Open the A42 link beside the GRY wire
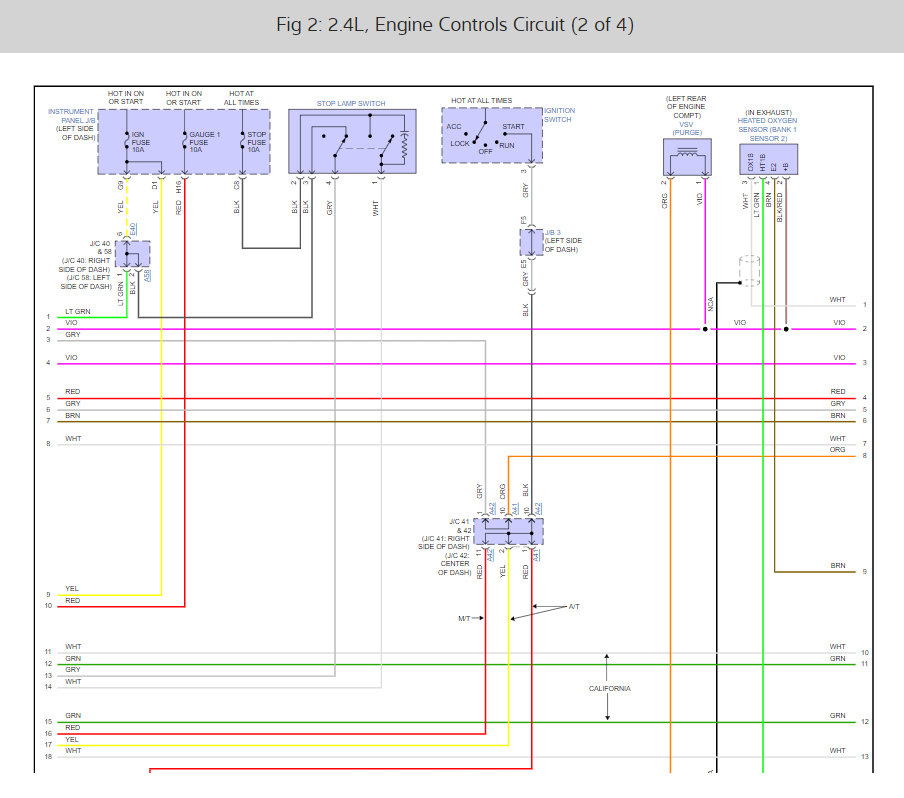The width and height of the screenshot is (904, 798). [x=492, y=508]
